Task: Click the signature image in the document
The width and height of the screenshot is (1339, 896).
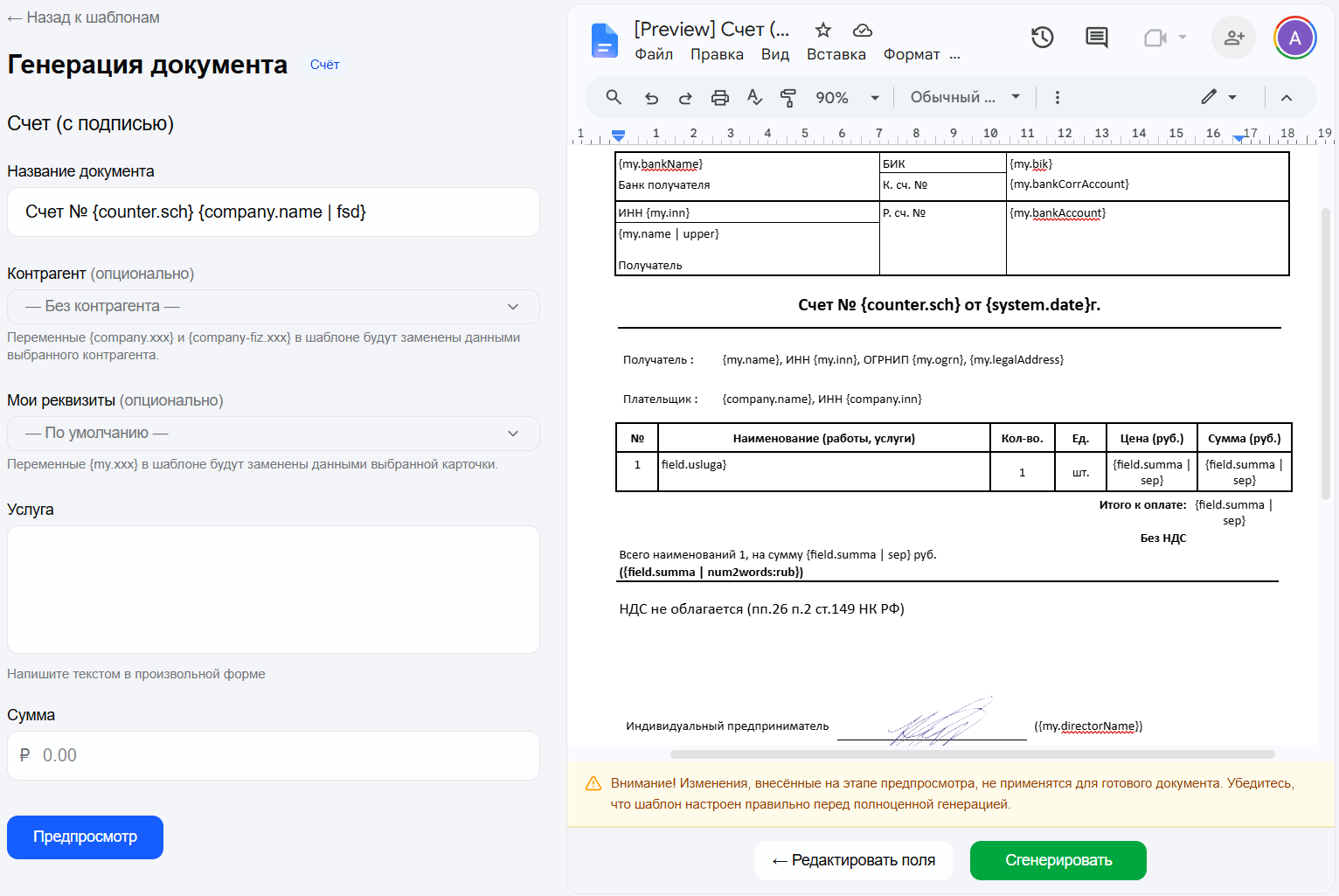Action: point(940,723)
